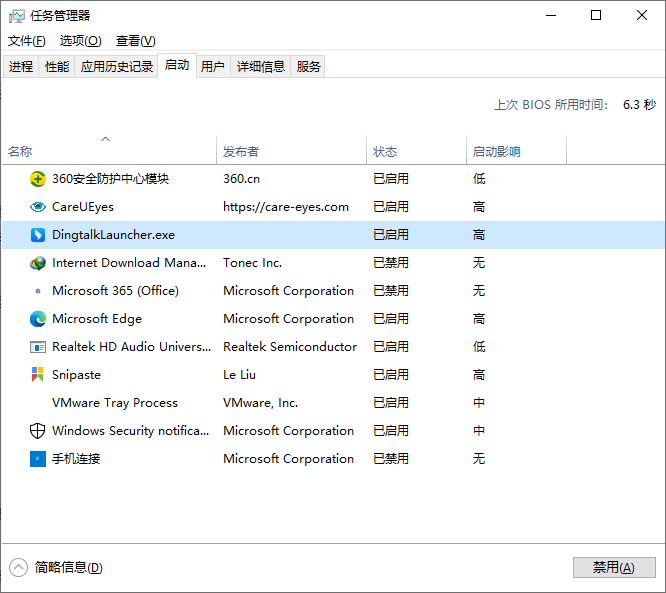Click the Internet Download Manager globe icon
The height and width of the screenshot is (593, 666).
(38, 263)
